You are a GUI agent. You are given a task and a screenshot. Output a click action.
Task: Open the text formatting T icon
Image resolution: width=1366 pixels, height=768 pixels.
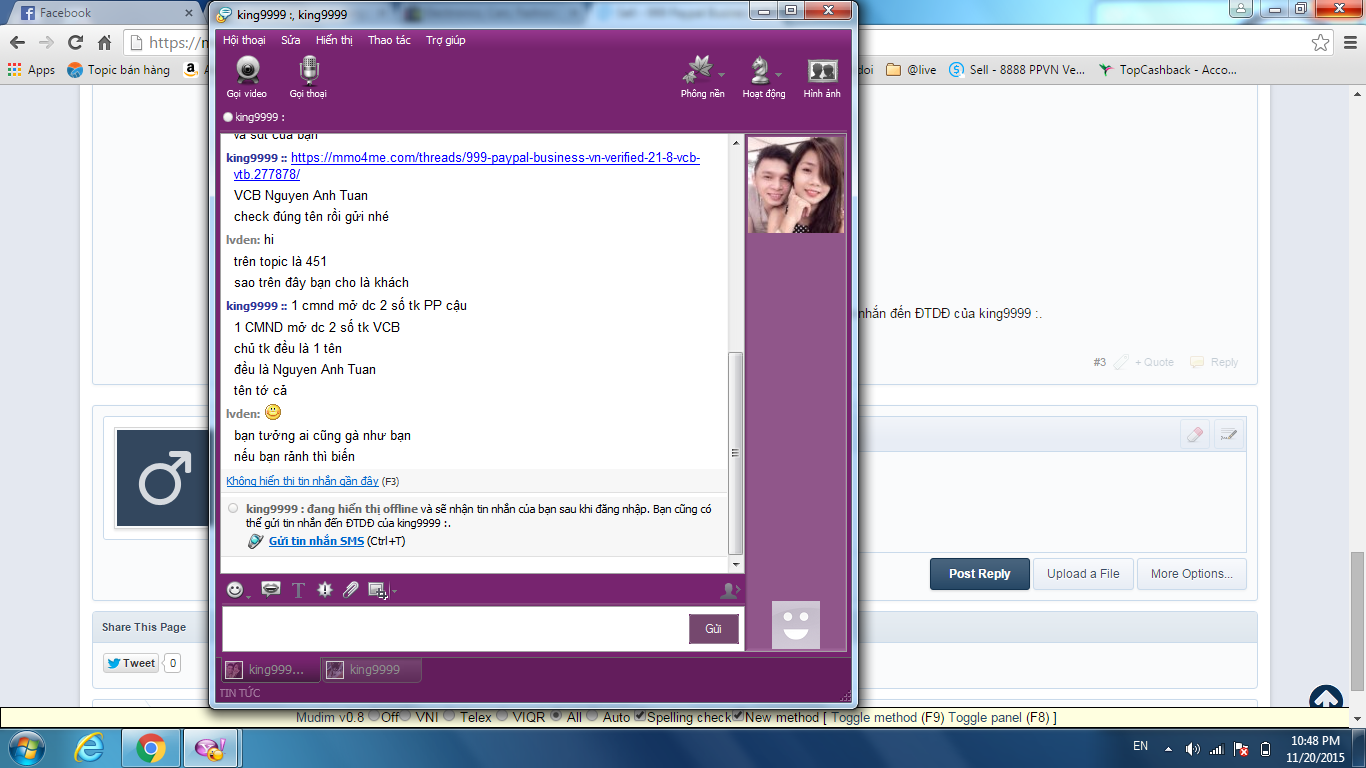pos(298,590)
